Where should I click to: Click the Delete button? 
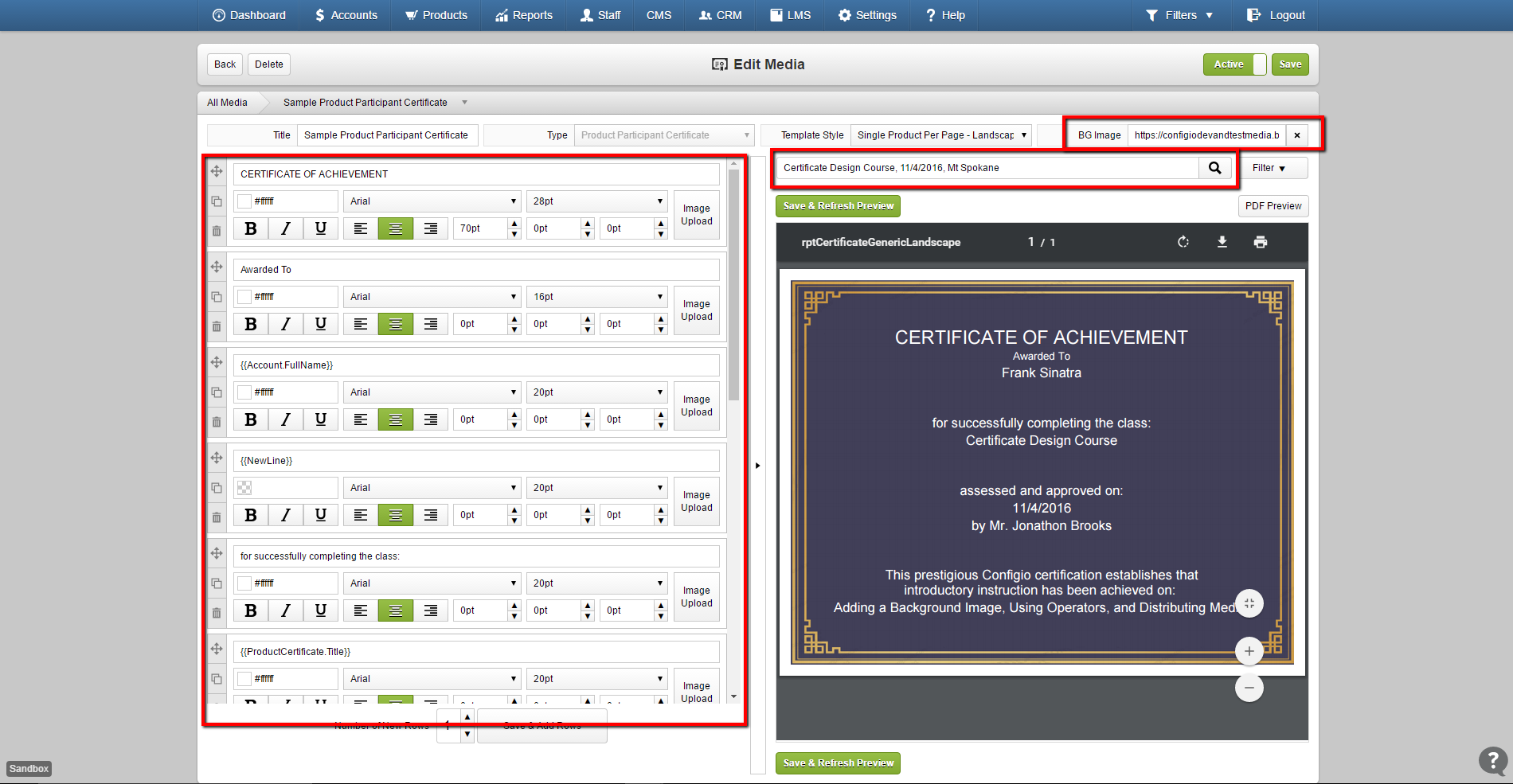[269, 64]
